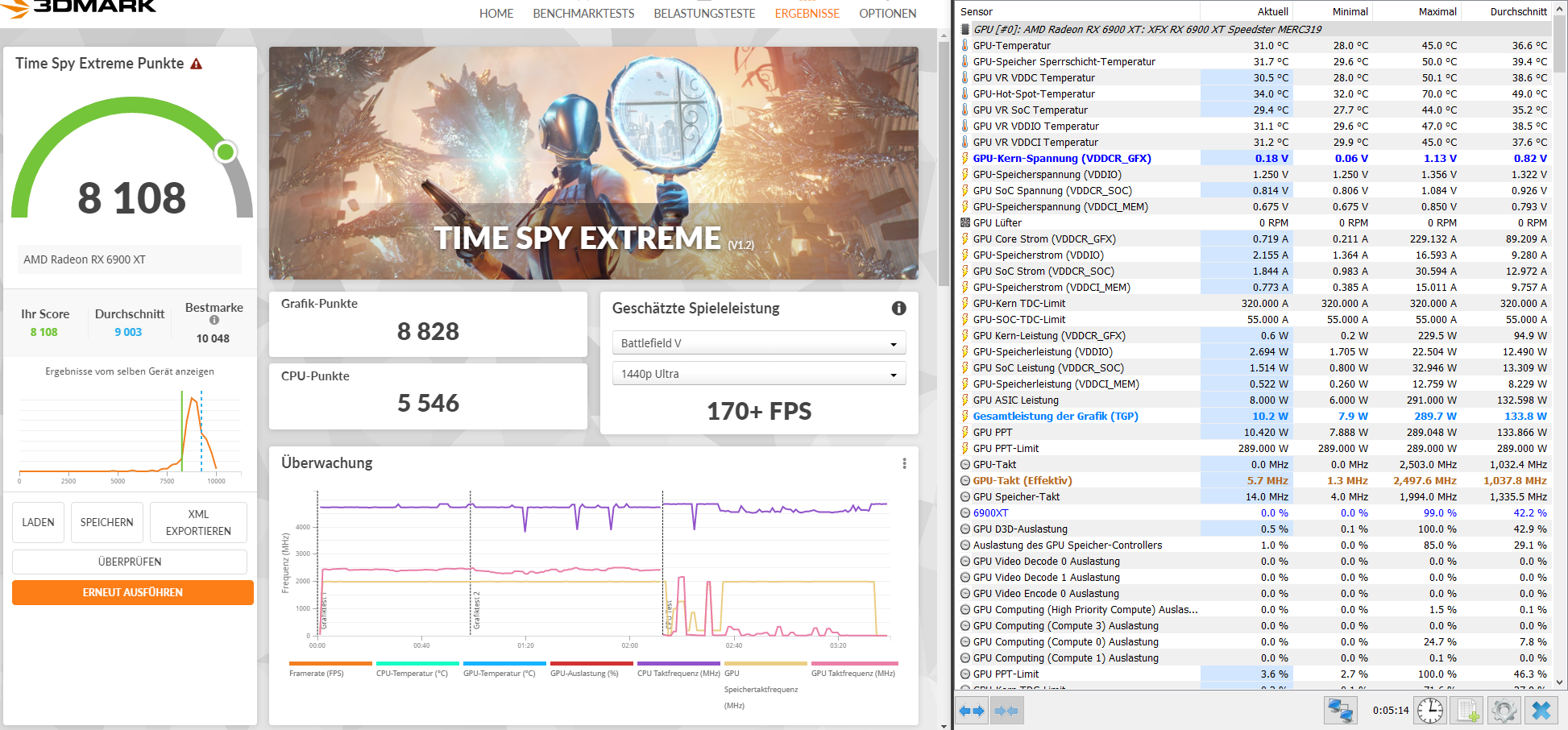Switch to the BELASTUNGSTESTE tab
The width and height of the screenshot is (1568, 730).
[x=704, y=14]
